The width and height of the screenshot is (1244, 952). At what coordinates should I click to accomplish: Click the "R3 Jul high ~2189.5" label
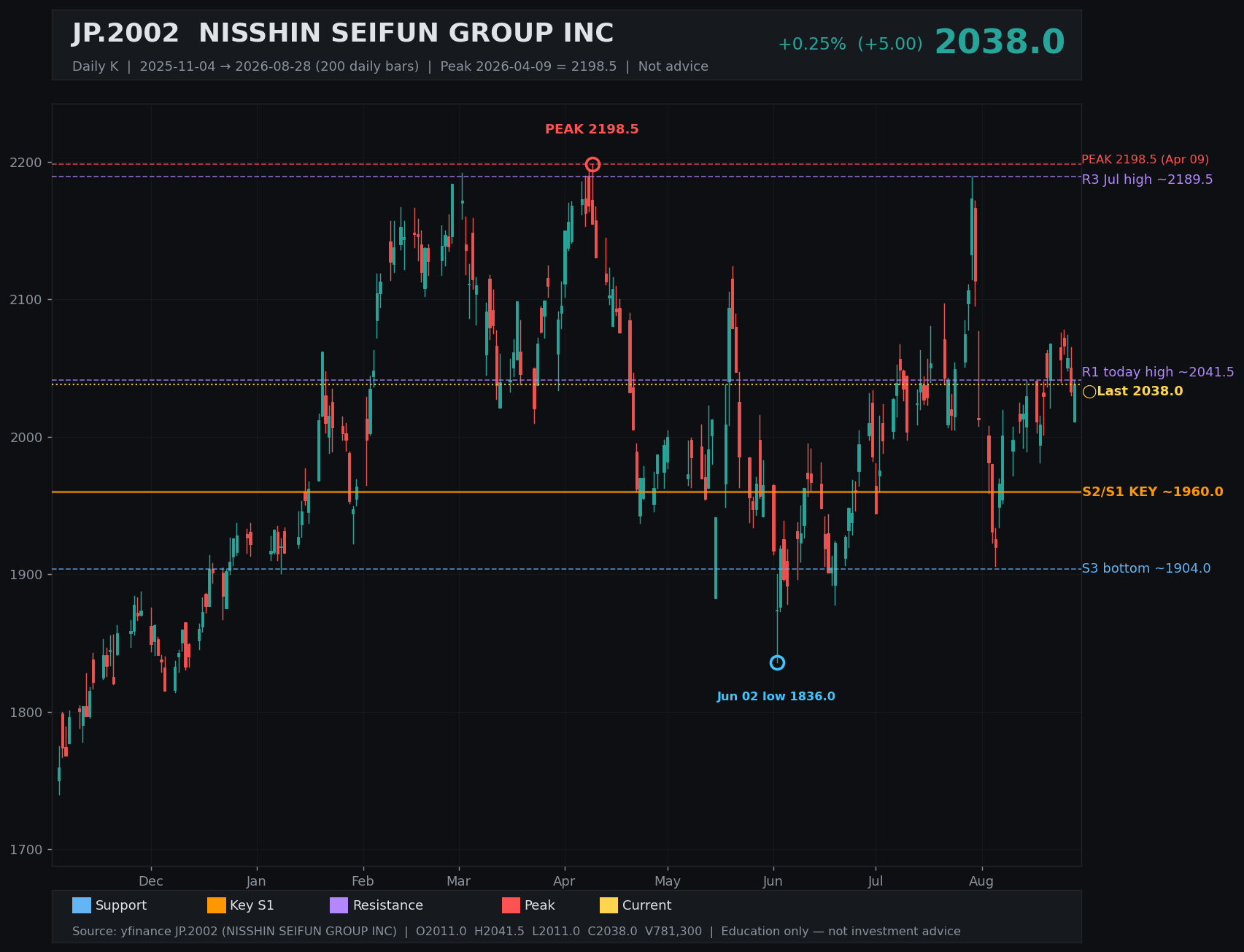(1147, 179)
